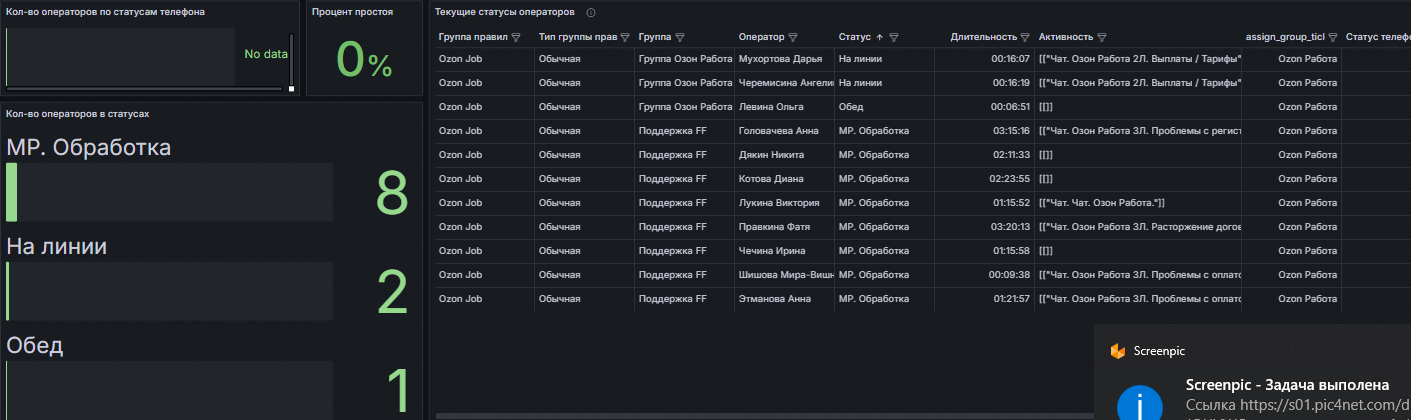Click the Обед bar gauge
The width and height of the screenshot is (1411, 420).
pos(169,390)
